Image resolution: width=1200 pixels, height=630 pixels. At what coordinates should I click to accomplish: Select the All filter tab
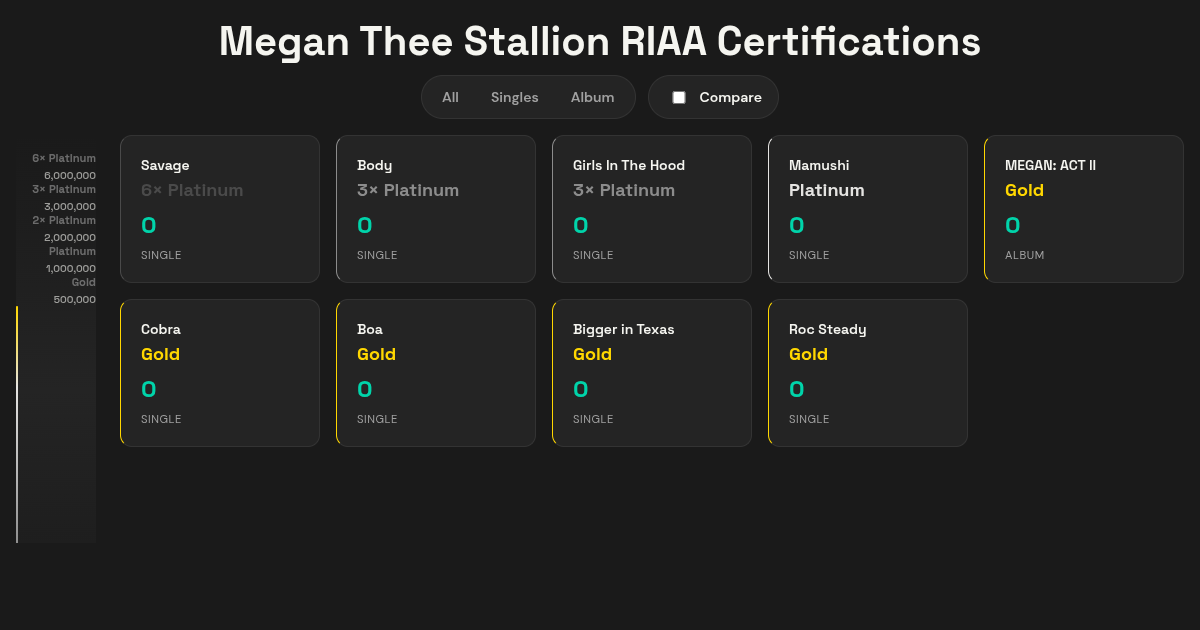coord(450,97)
